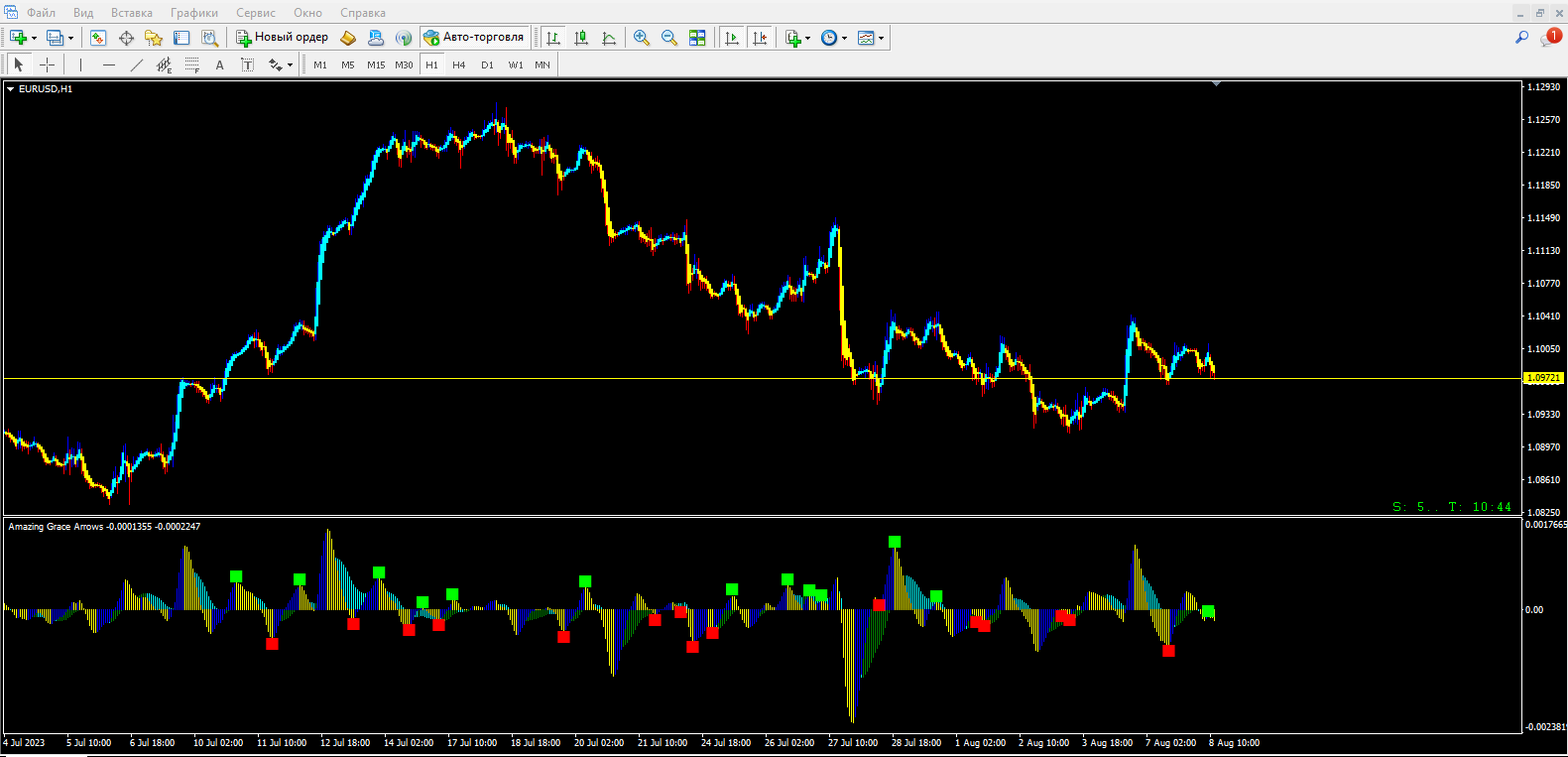This screenshot has width=1568, height=757.
Task: Click the 1.09721 current price label
Action: click(1543, 378)
